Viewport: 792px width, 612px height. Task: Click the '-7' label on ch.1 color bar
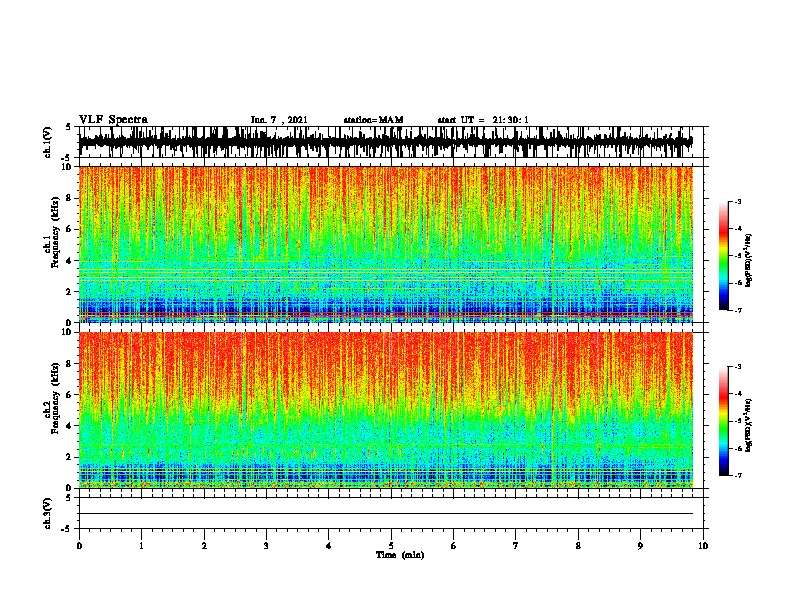pyautogui.click(x=738, y=310)
